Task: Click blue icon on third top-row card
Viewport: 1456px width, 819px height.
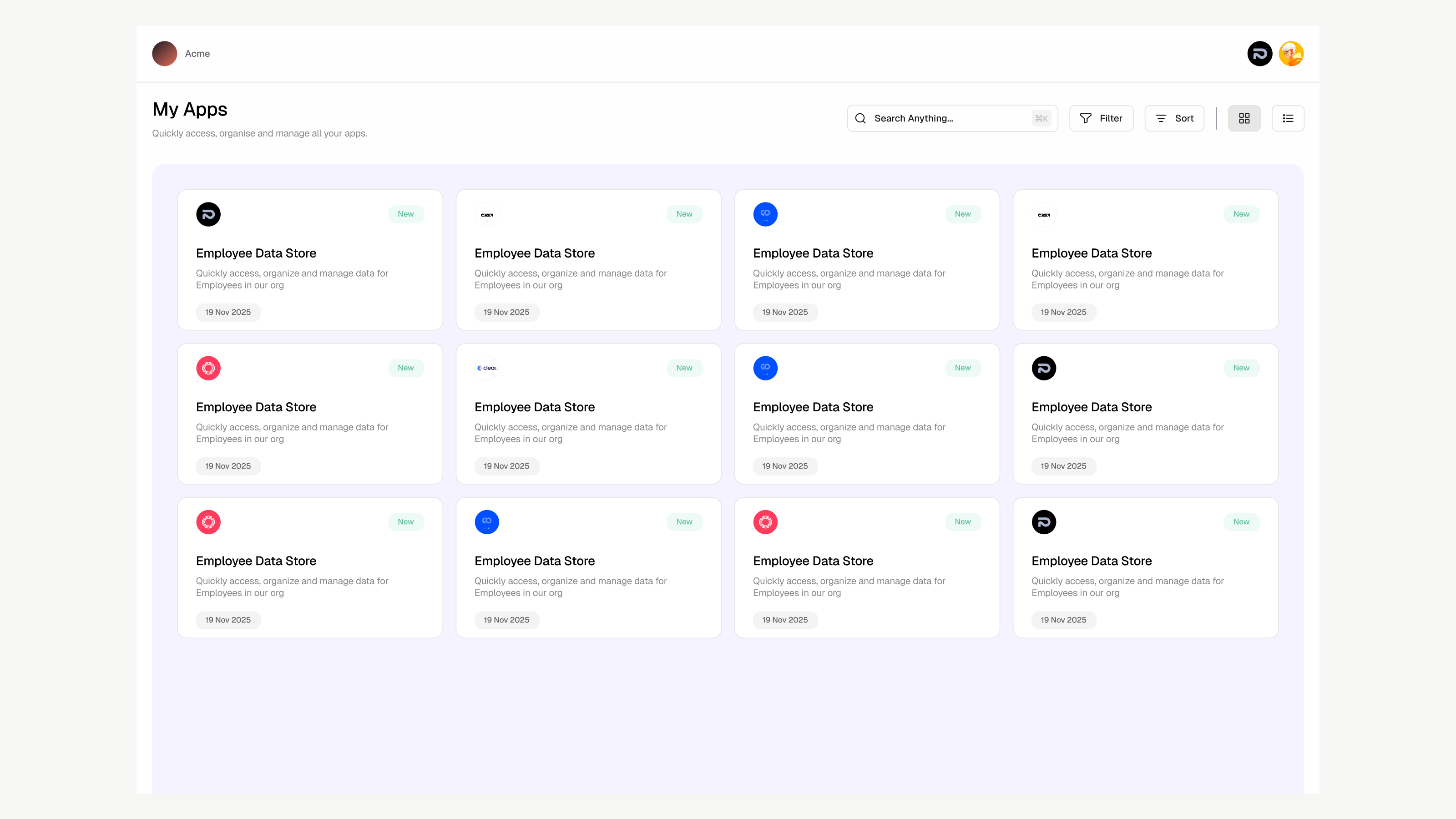Action: [765, 214]
